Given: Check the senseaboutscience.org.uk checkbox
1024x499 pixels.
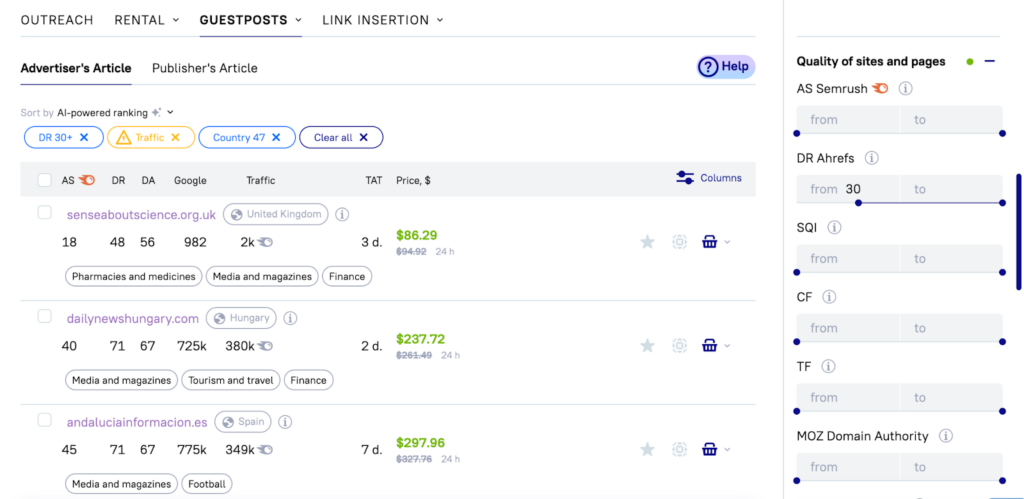Looking at the screenshot, I should tap(44, 212).
